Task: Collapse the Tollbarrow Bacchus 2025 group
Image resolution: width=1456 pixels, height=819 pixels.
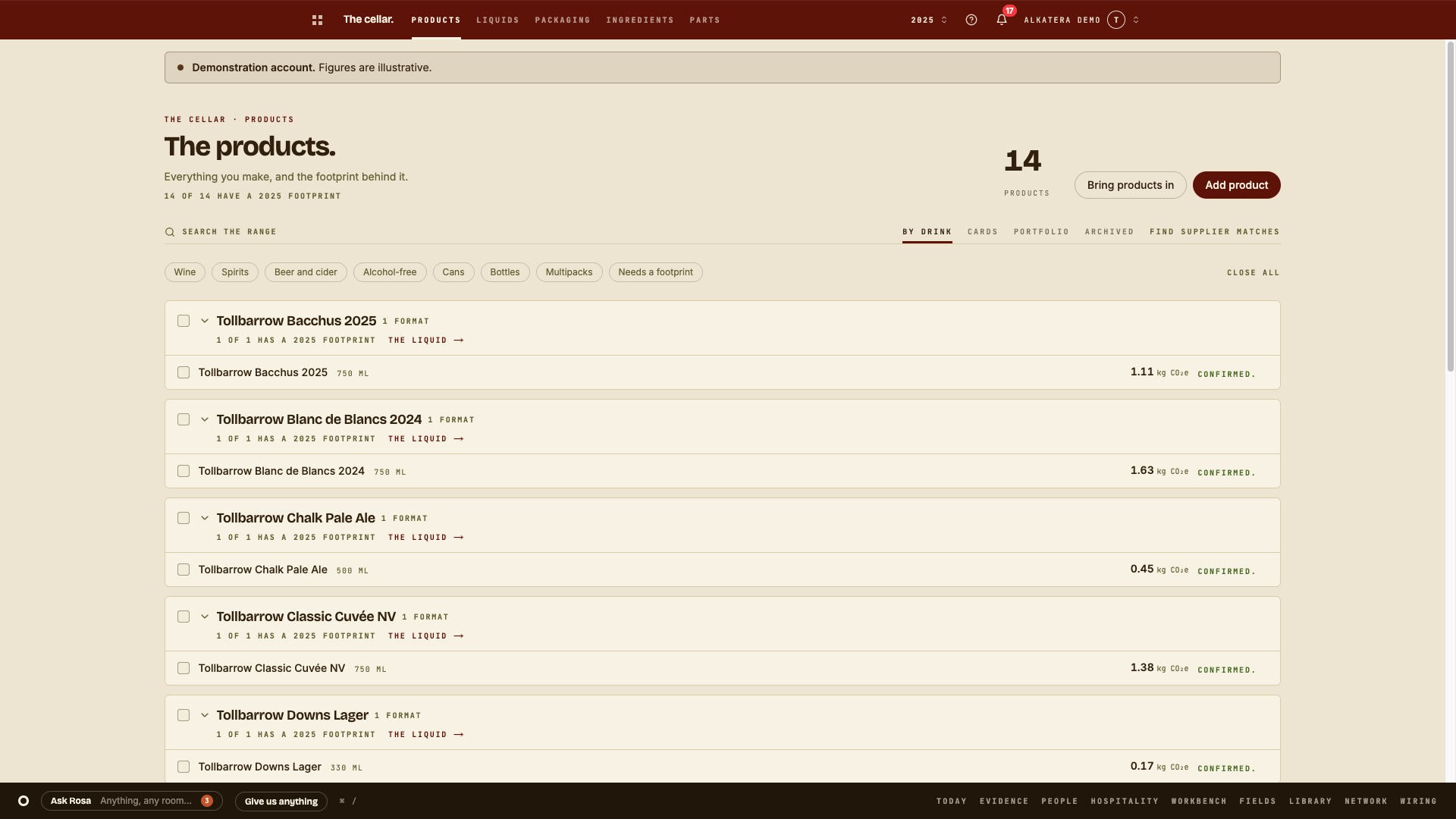Action: (205, 321)
